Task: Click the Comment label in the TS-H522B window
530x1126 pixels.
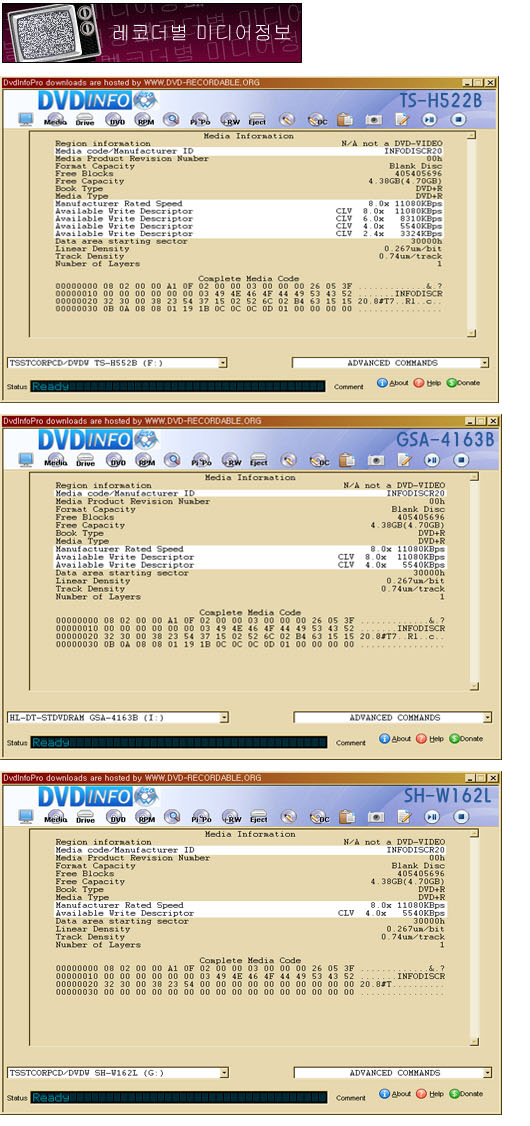Action: click(349, 386)
